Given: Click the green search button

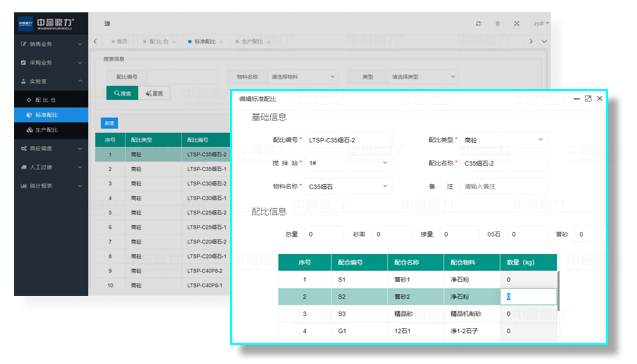Looking at the screenshot, I should click(122, 93).
